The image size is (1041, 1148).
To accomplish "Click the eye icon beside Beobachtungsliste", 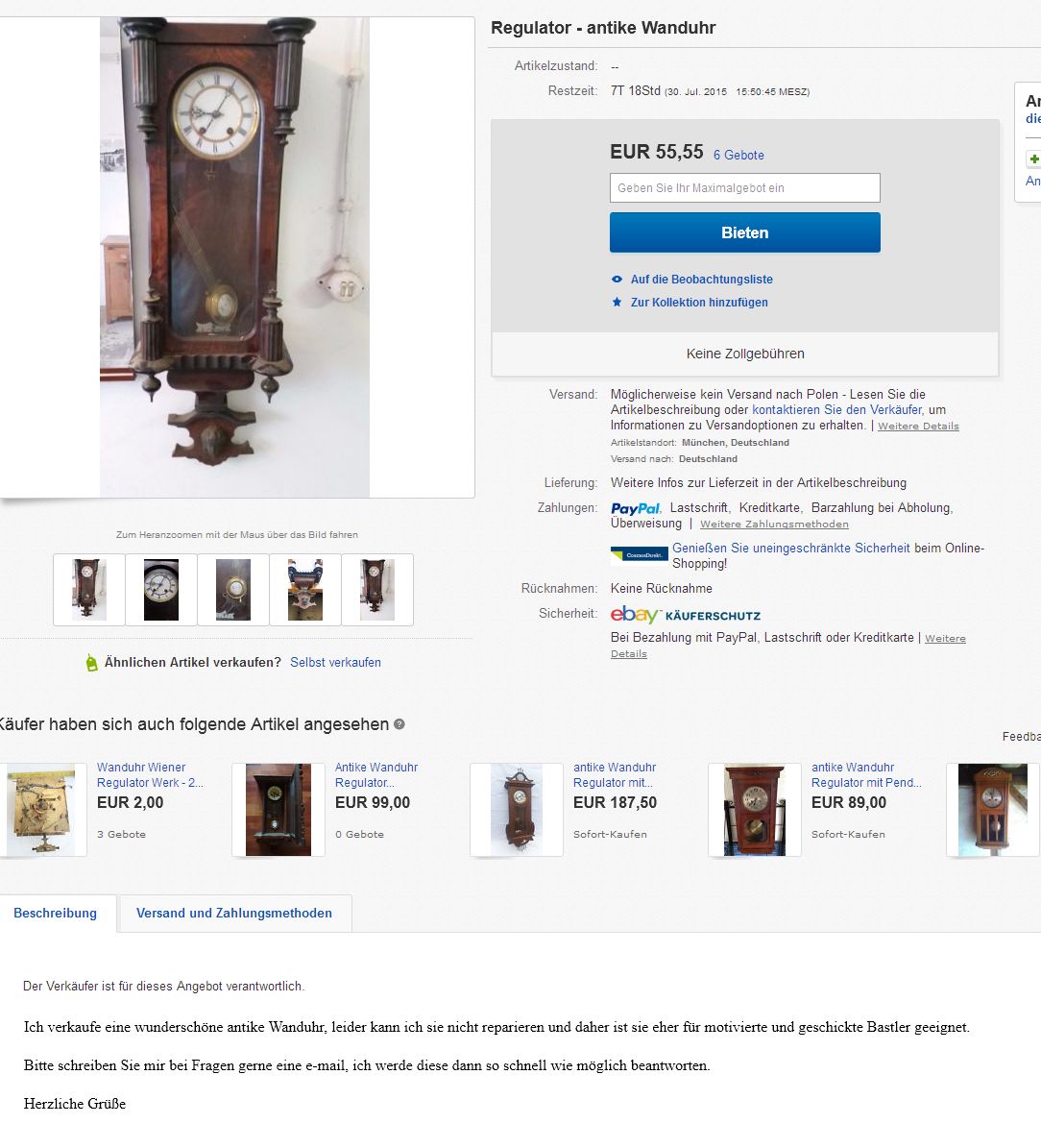I will [617, 279].
